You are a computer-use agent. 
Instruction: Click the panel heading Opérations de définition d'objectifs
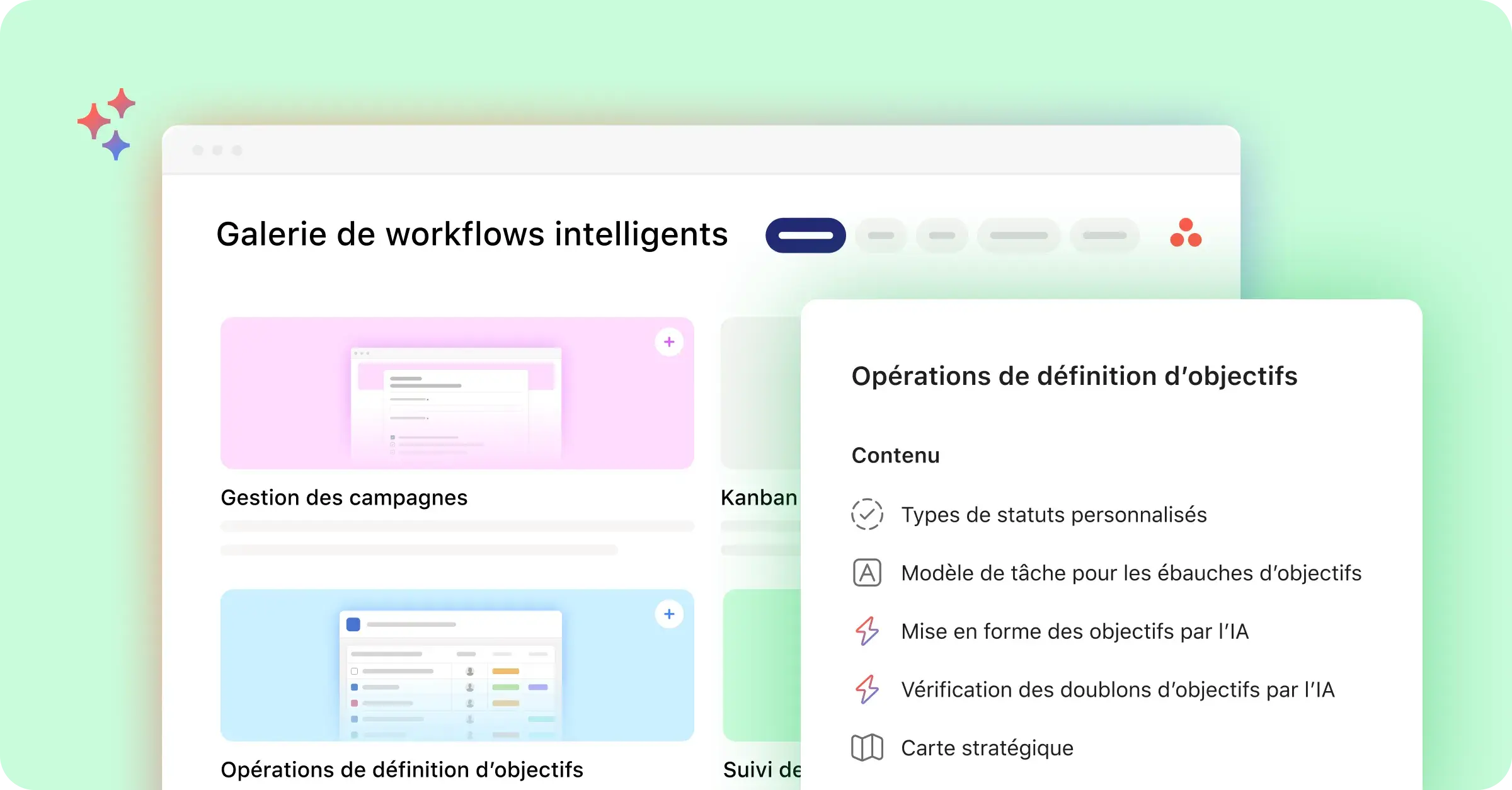click(1074, 376)
